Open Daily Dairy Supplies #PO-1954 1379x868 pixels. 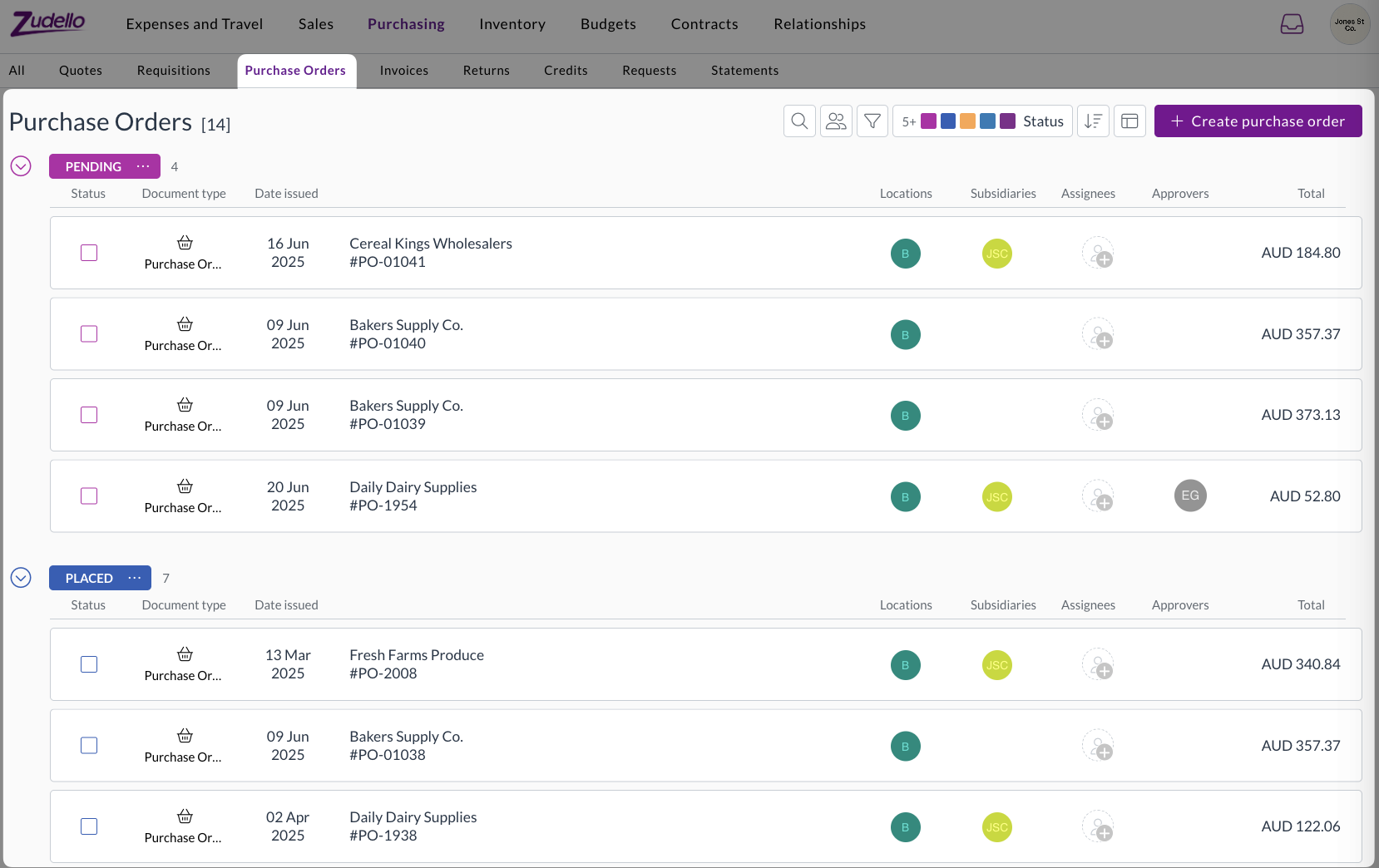click(x=705, y=496)
